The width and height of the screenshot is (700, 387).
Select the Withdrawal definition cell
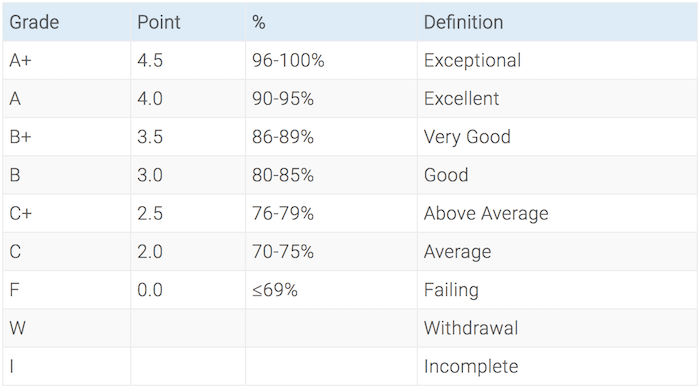point(557,328)
